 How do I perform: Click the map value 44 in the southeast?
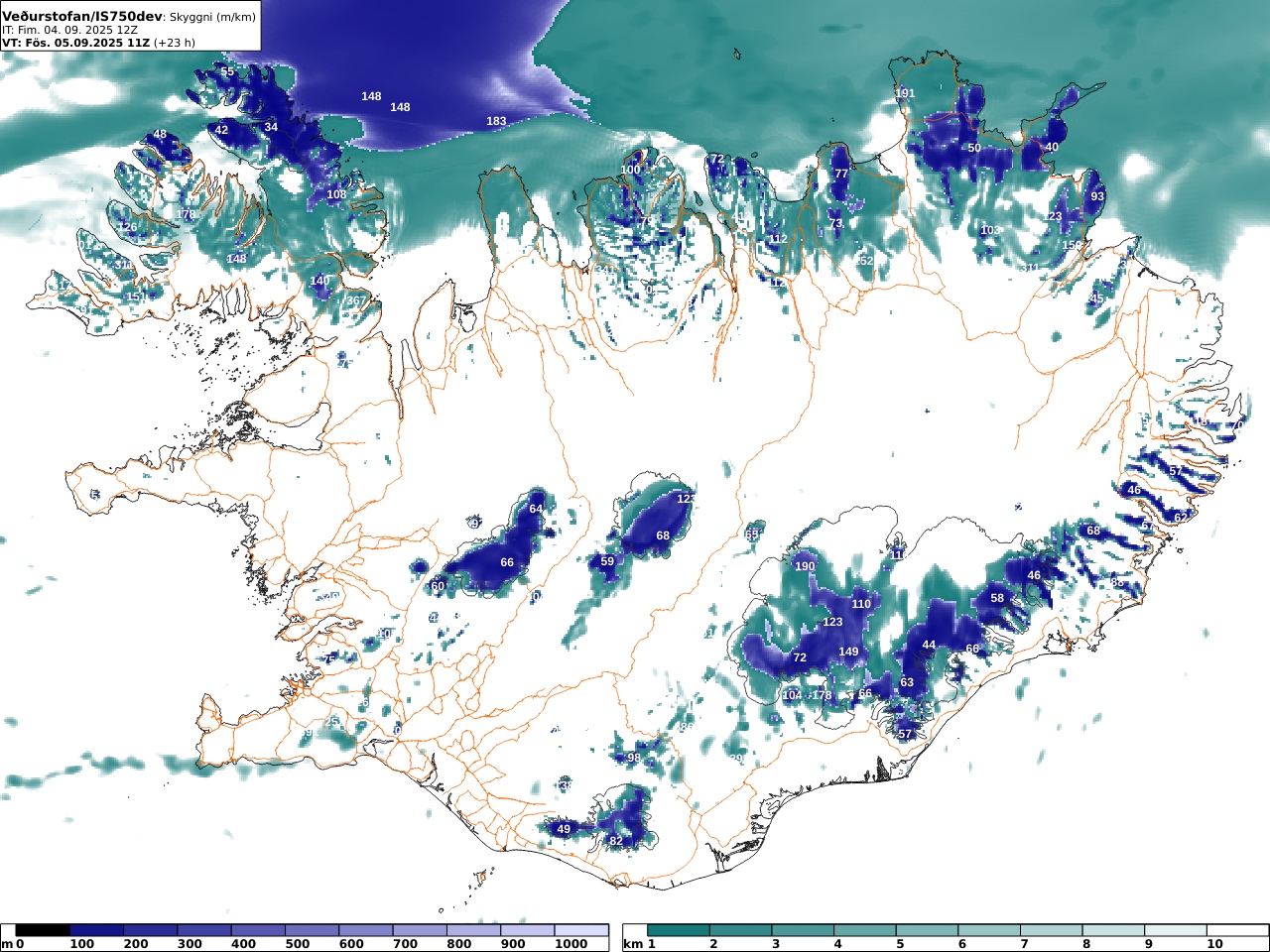tap(929, 645)
